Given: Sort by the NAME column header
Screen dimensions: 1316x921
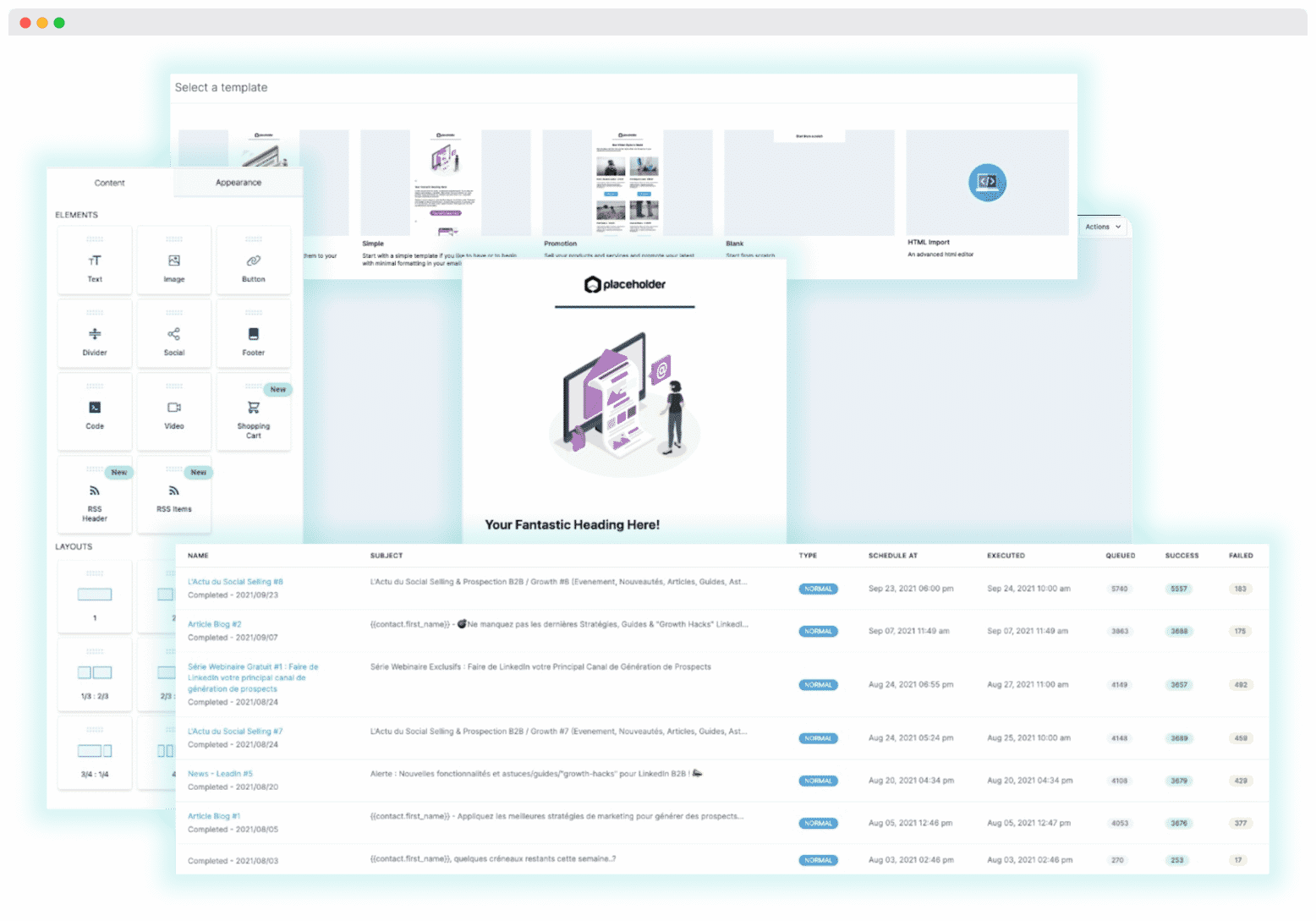Looking at the screenshot, I should (198, 556).
